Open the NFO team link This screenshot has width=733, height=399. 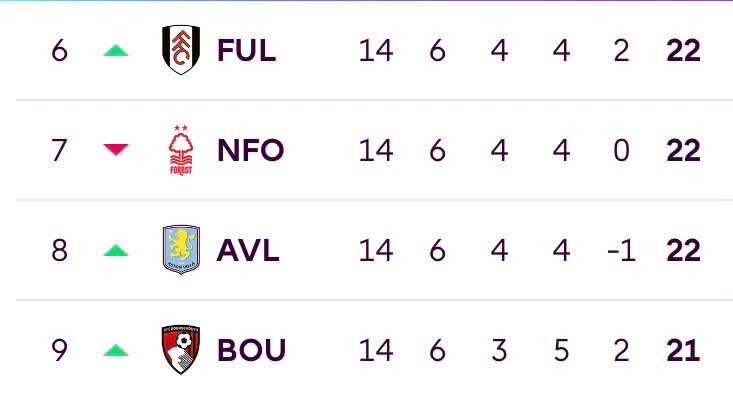click(x=251, y=150)
